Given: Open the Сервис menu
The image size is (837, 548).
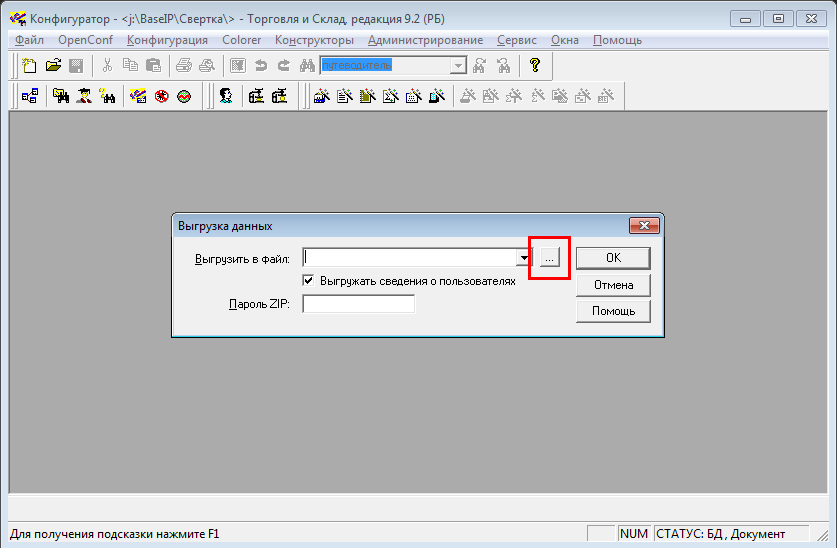Looking at the screenshot, I should tap(516, 40).
